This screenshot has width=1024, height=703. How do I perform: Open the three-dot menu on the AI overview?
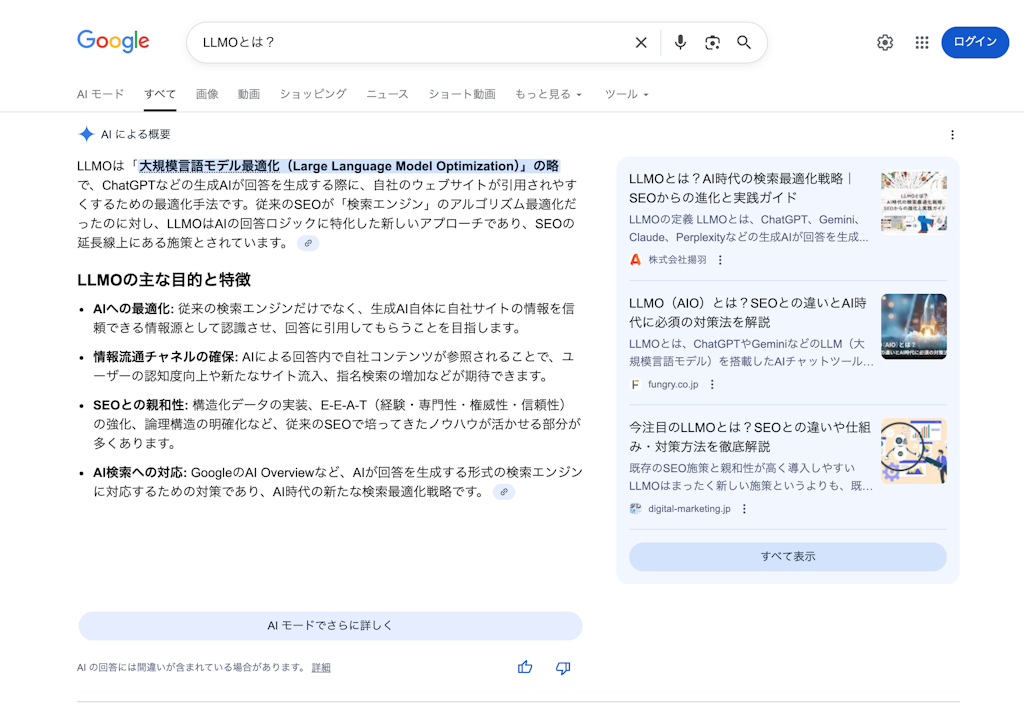pos(952,133)
